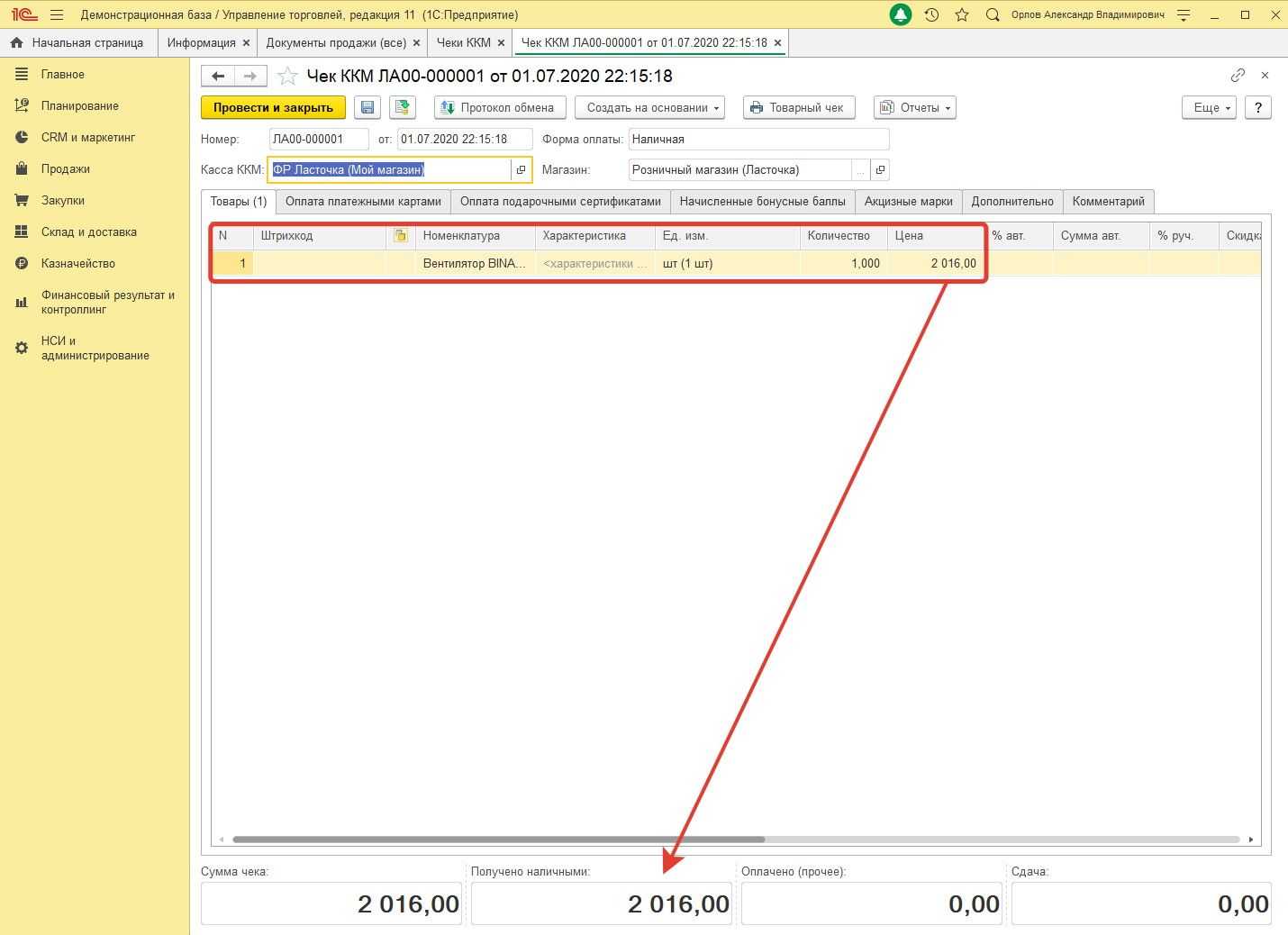Open Финансовый результат и контроллинг section

click(107, 302)
